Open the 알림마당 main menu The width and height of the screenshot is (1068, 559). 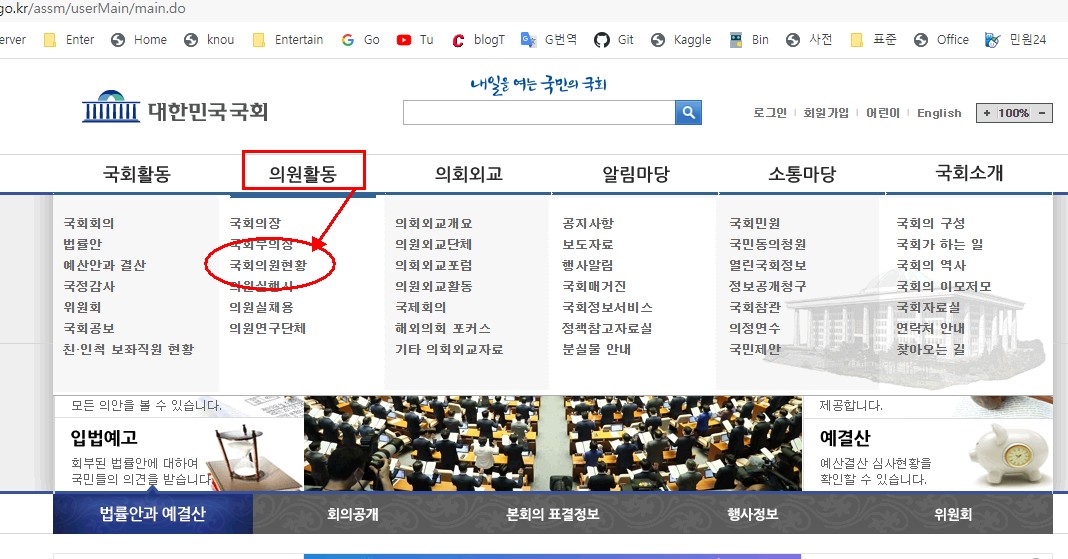[x=635, y=174]
